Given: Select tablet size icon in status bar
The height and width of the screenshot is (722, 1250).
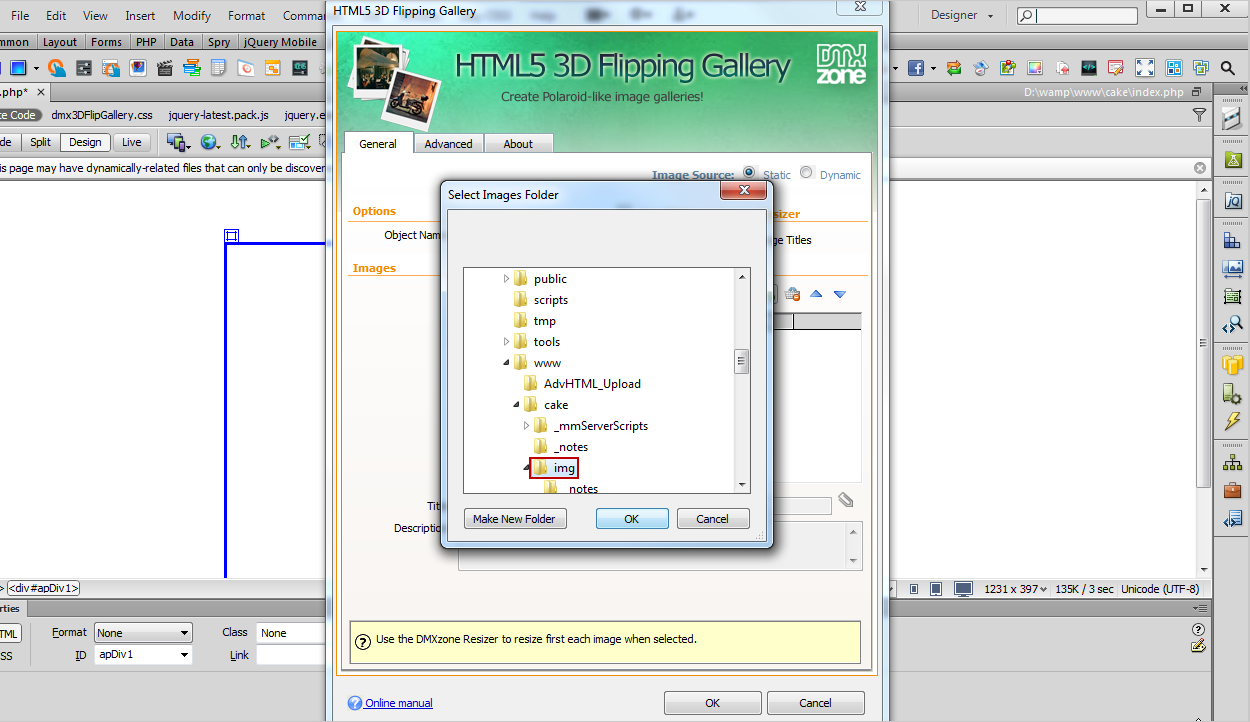Looking at the screenshot, I should 938,589.
